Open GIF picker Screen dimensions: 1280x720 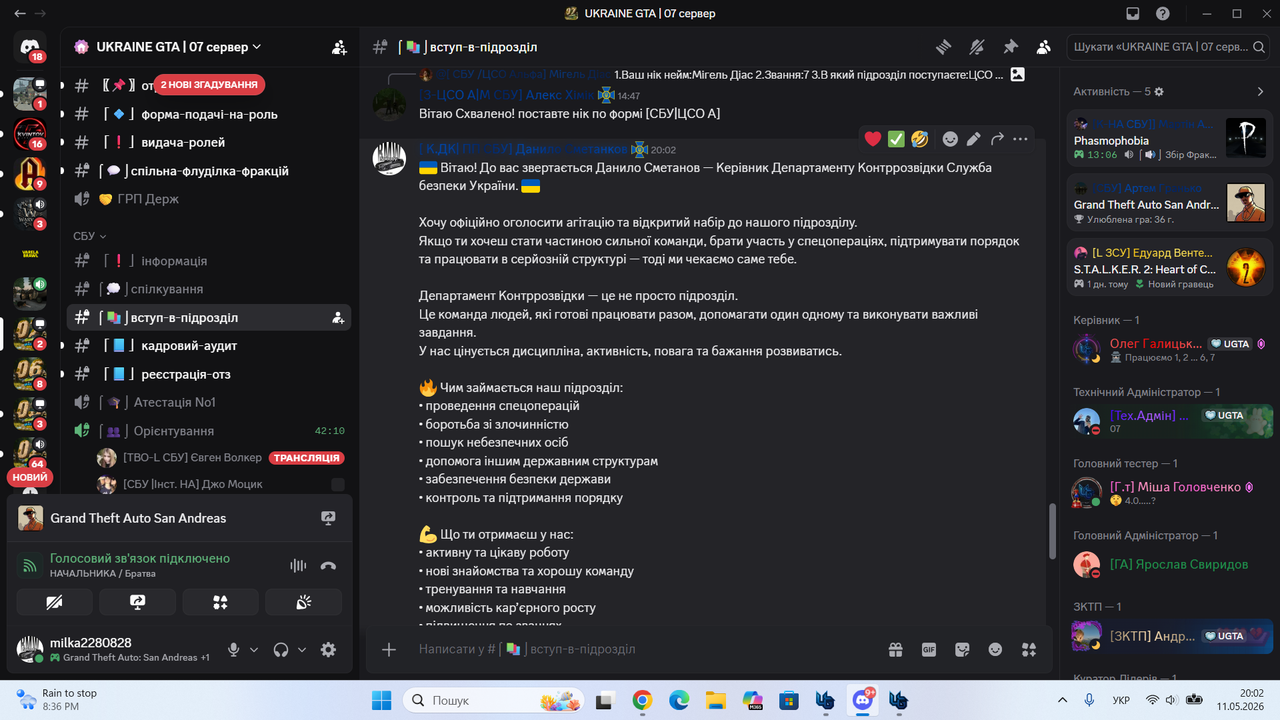point(929,649)
